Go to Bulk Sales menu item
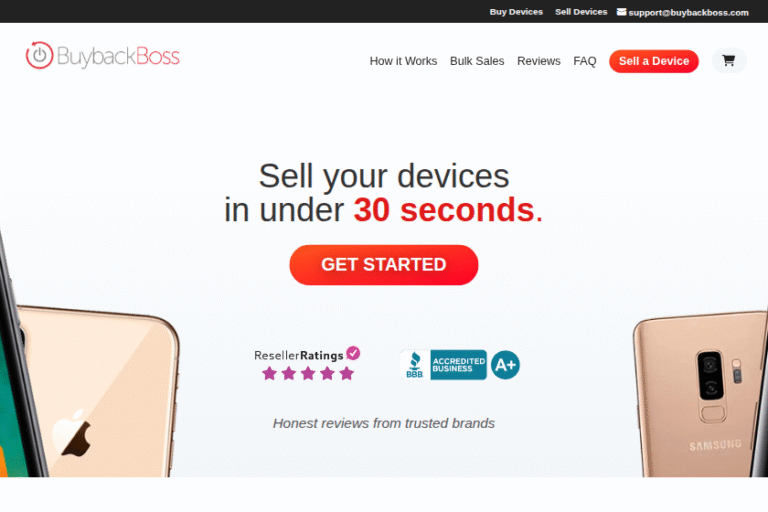 point(477,61)
